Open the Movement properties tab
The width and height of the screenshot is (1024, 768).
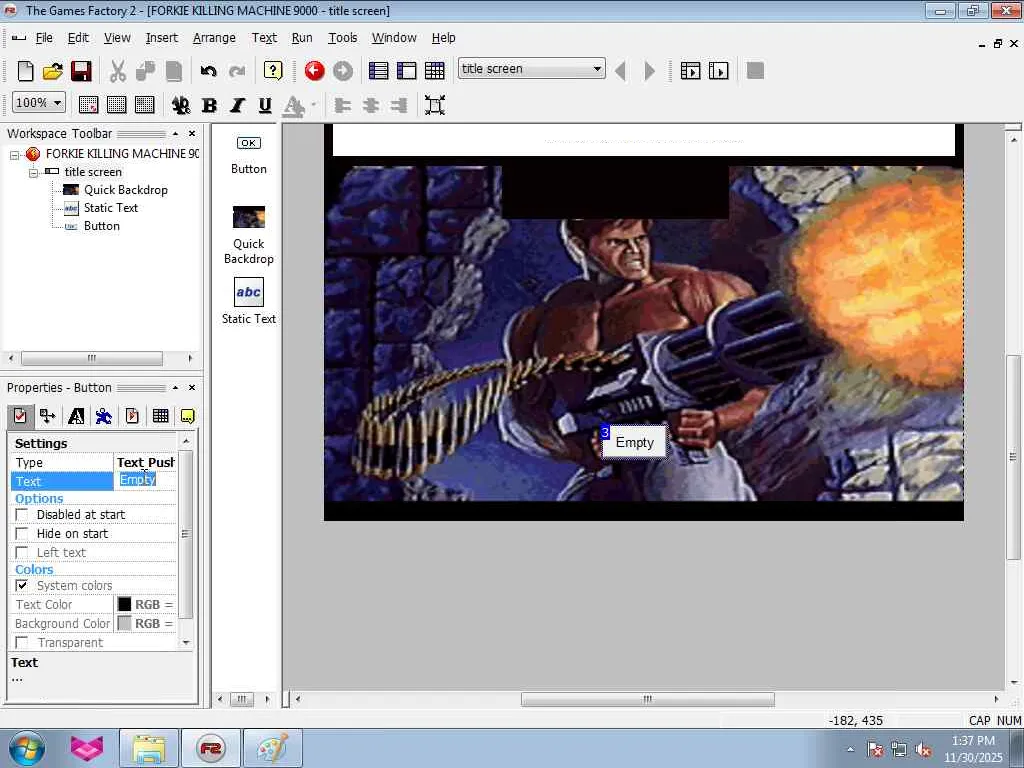coord(104,416)
